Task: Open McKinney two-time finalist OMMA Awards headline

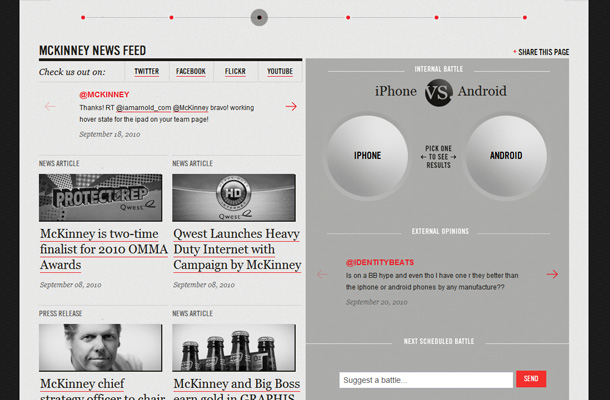Action: (103, 249)
